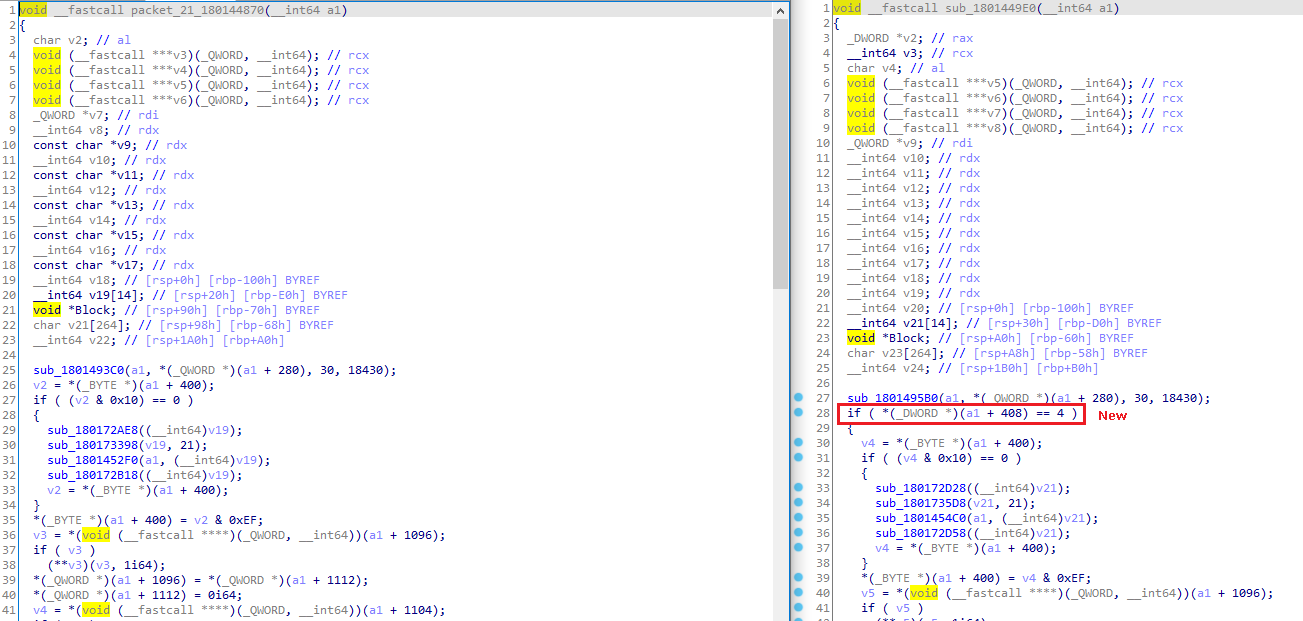Click breakpoint dot beside sub_1801454C0 call line

point(798,518)
